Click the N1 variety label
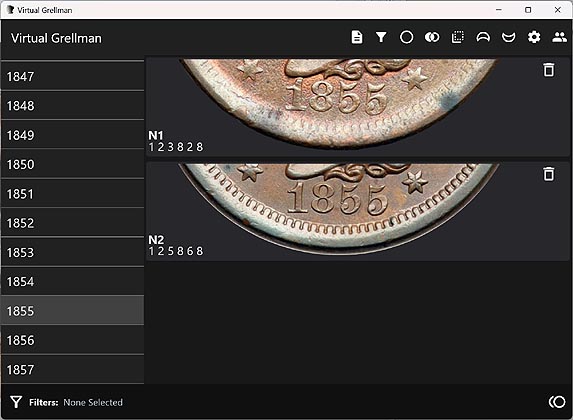This screenshot has height=420, width=573. [x=156, y=135]
